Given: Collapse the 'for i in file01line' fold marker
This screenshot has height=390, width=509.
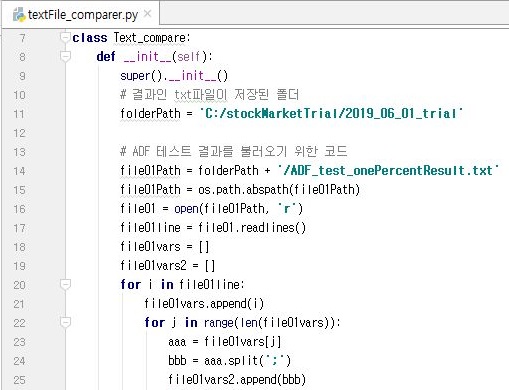Looking at the screenshot, I should click(x=65, y=284).
